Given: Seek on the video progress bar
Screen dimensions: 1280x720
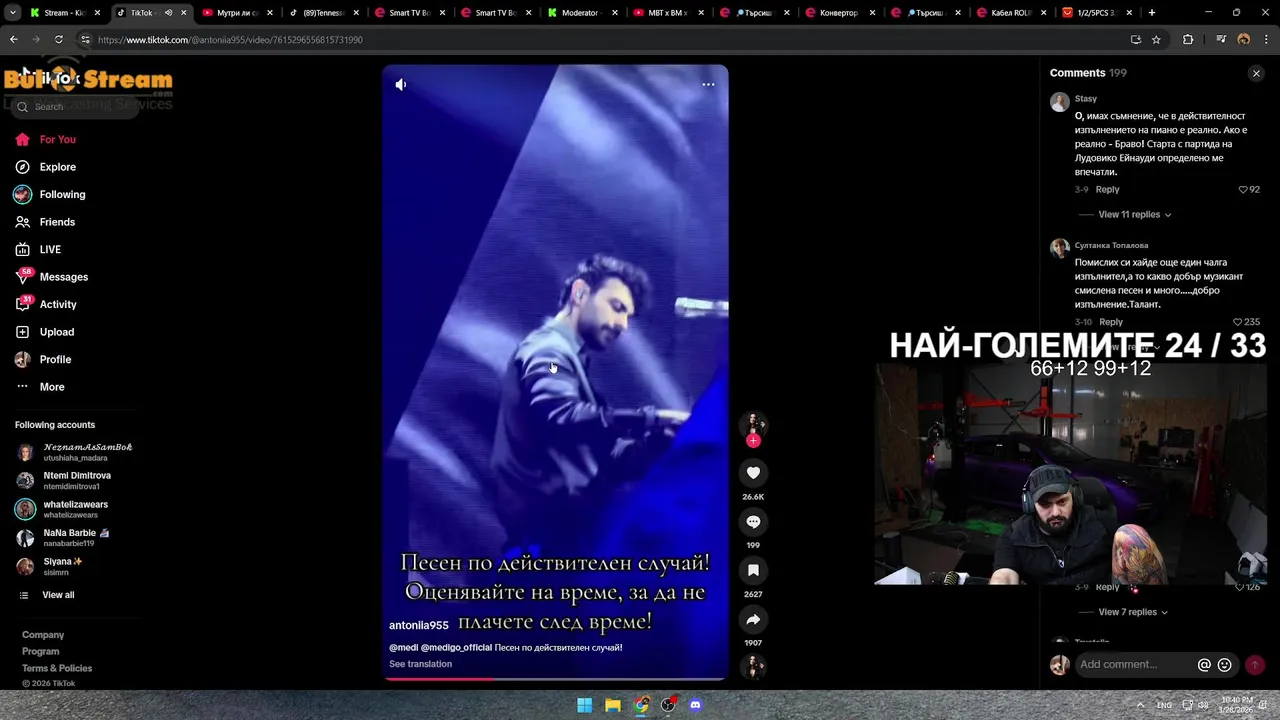Looking at the screenshot, I should (555, 679).
